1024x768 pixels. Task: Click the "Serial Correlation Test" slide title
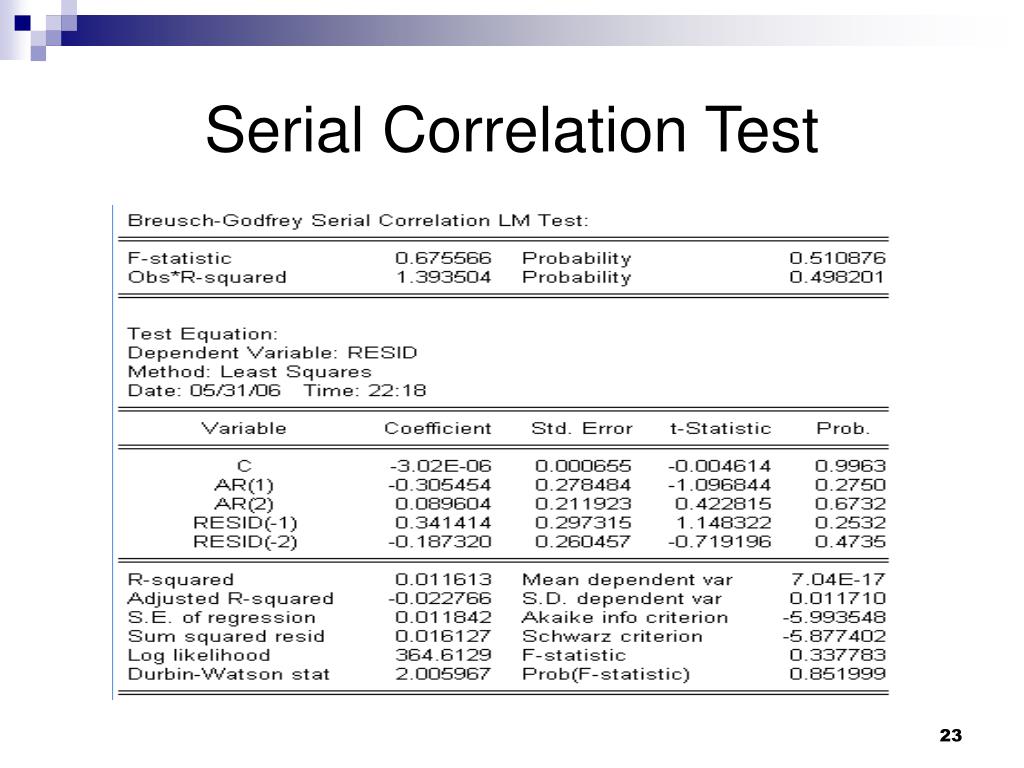[511, 131]
